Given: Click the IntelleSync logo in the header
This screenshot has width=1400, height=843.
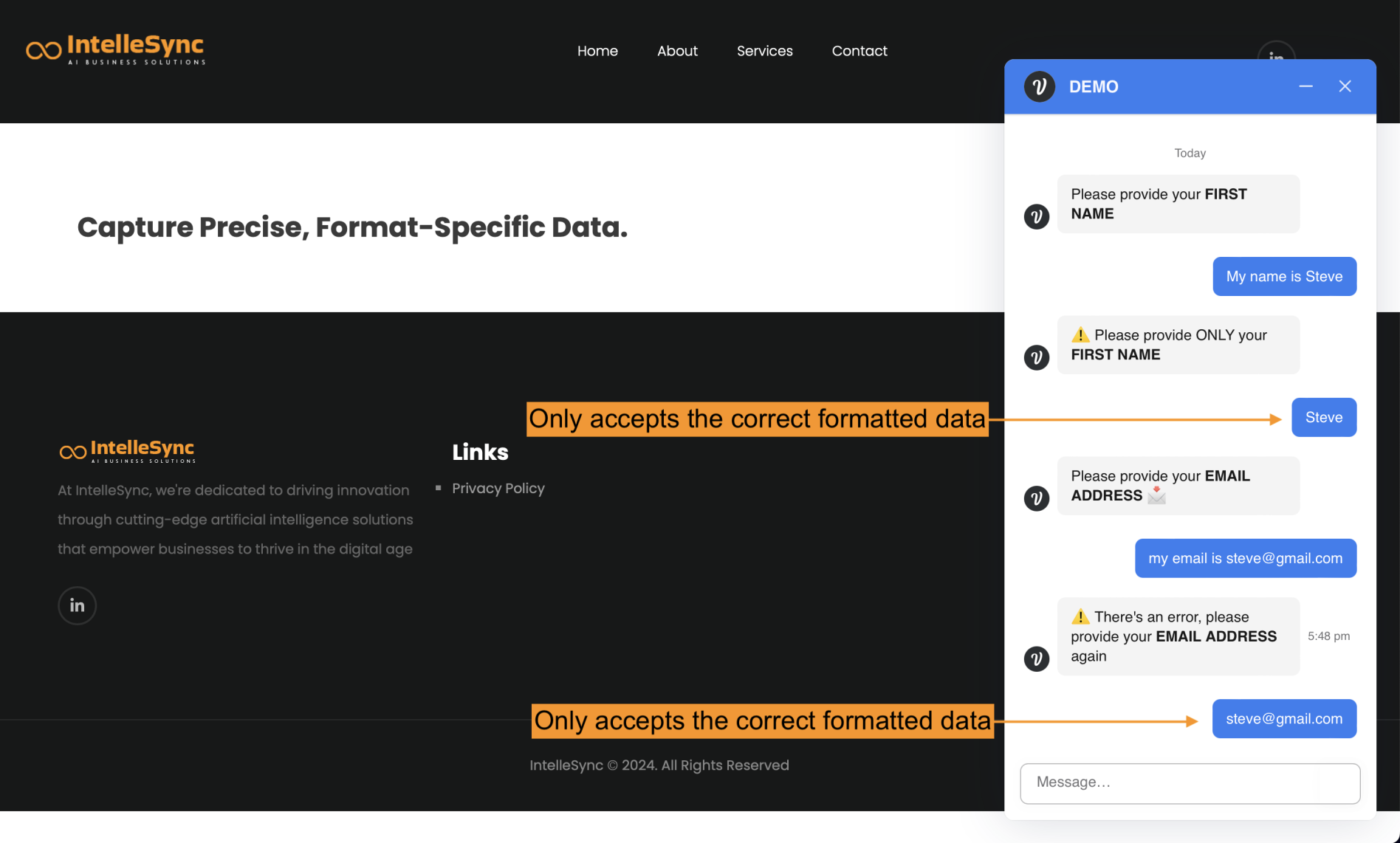Looking at the screenshot, I should click(115, 49).
